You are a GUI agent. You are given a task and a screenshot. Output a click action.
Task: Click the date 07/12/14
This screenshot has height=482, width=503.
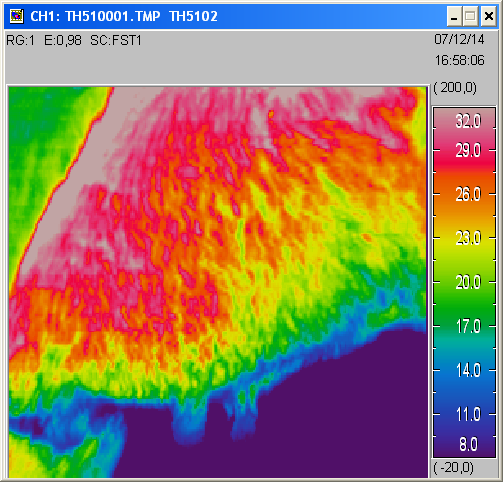point(459,39)
